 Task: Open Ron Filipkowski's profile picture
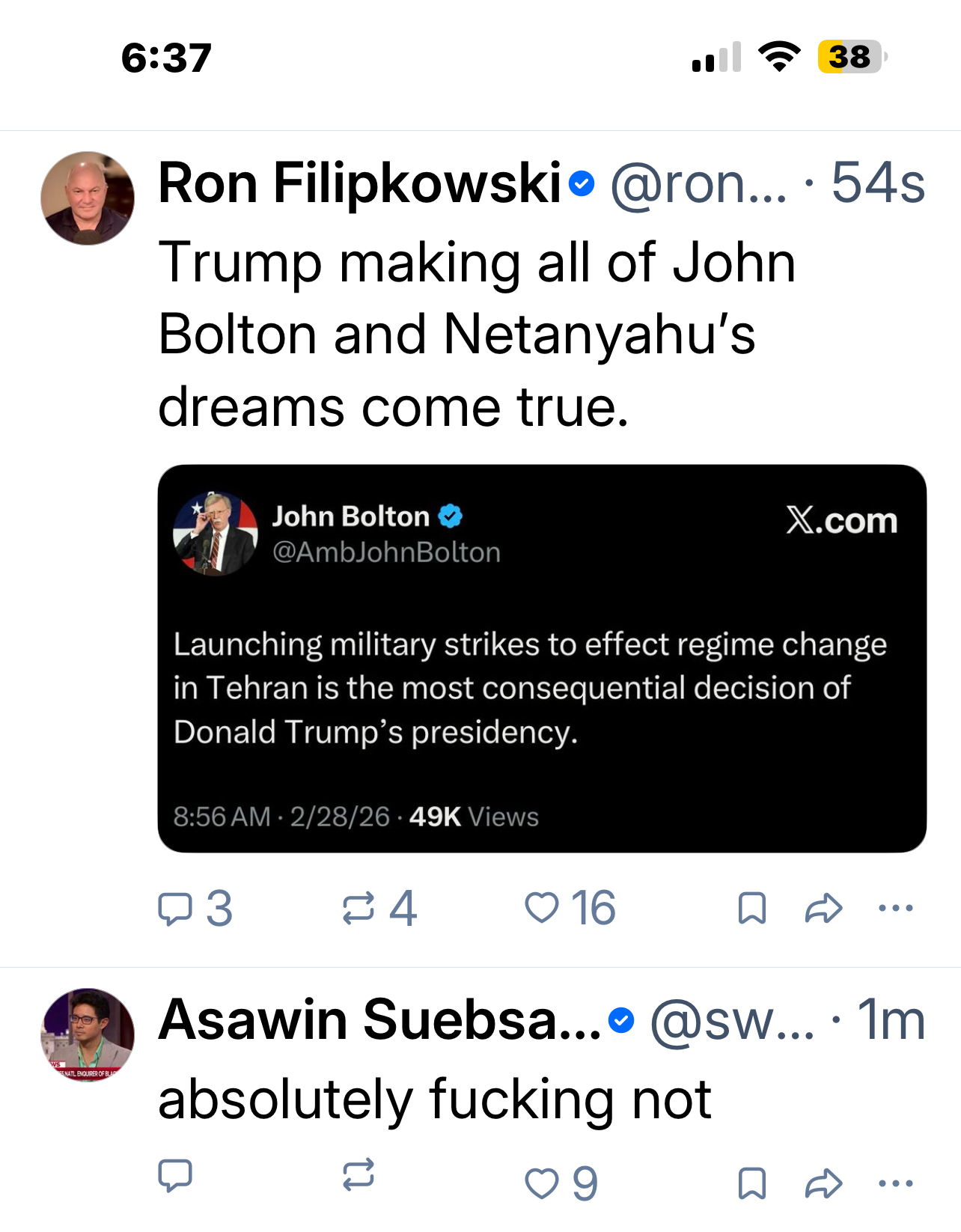(x=88, y=198)
